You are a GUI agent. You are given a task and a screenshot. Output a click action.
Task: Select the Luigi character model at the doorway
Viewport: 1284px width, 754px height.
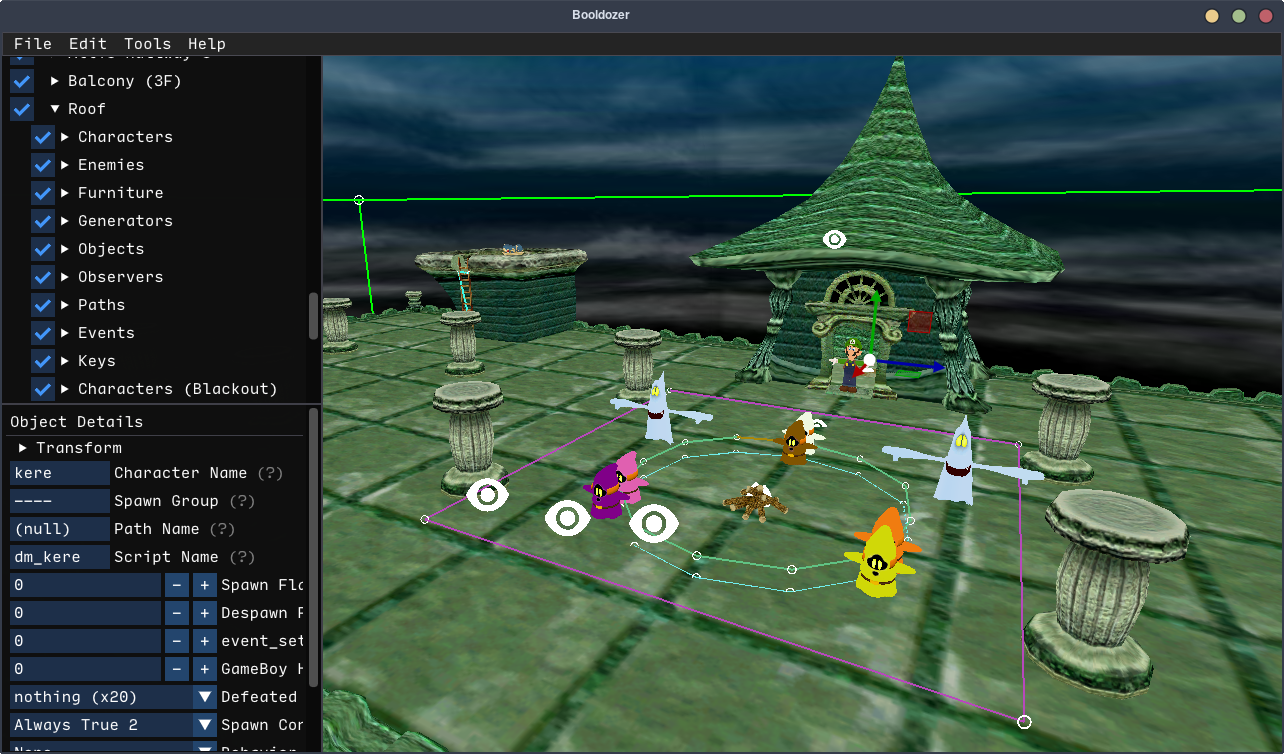pyautogui.click(x=850, y=364)
